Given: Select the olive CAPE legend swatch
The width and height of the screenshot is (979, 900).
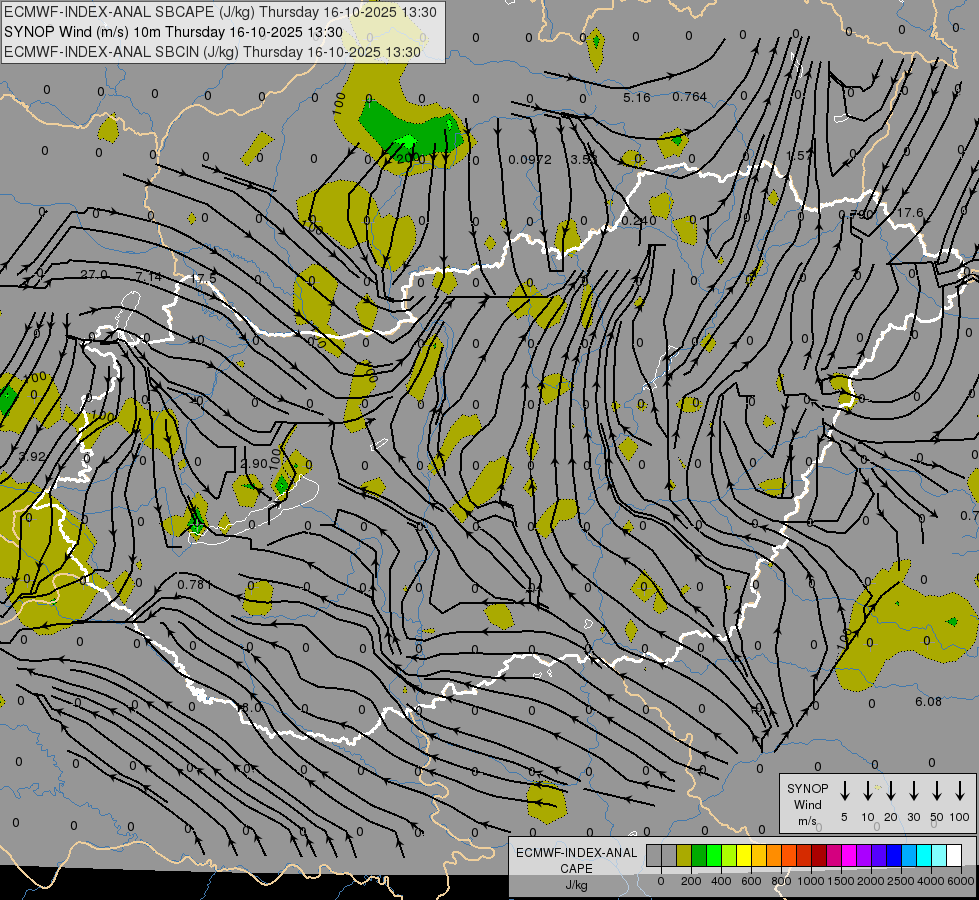Looking at the screenshot, I should pos(684,855).
